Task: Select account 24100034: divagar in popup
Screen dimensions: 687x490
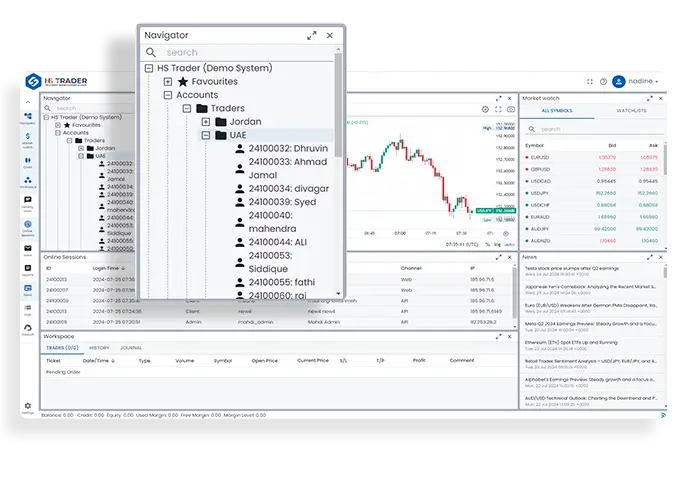Action: 282,189
